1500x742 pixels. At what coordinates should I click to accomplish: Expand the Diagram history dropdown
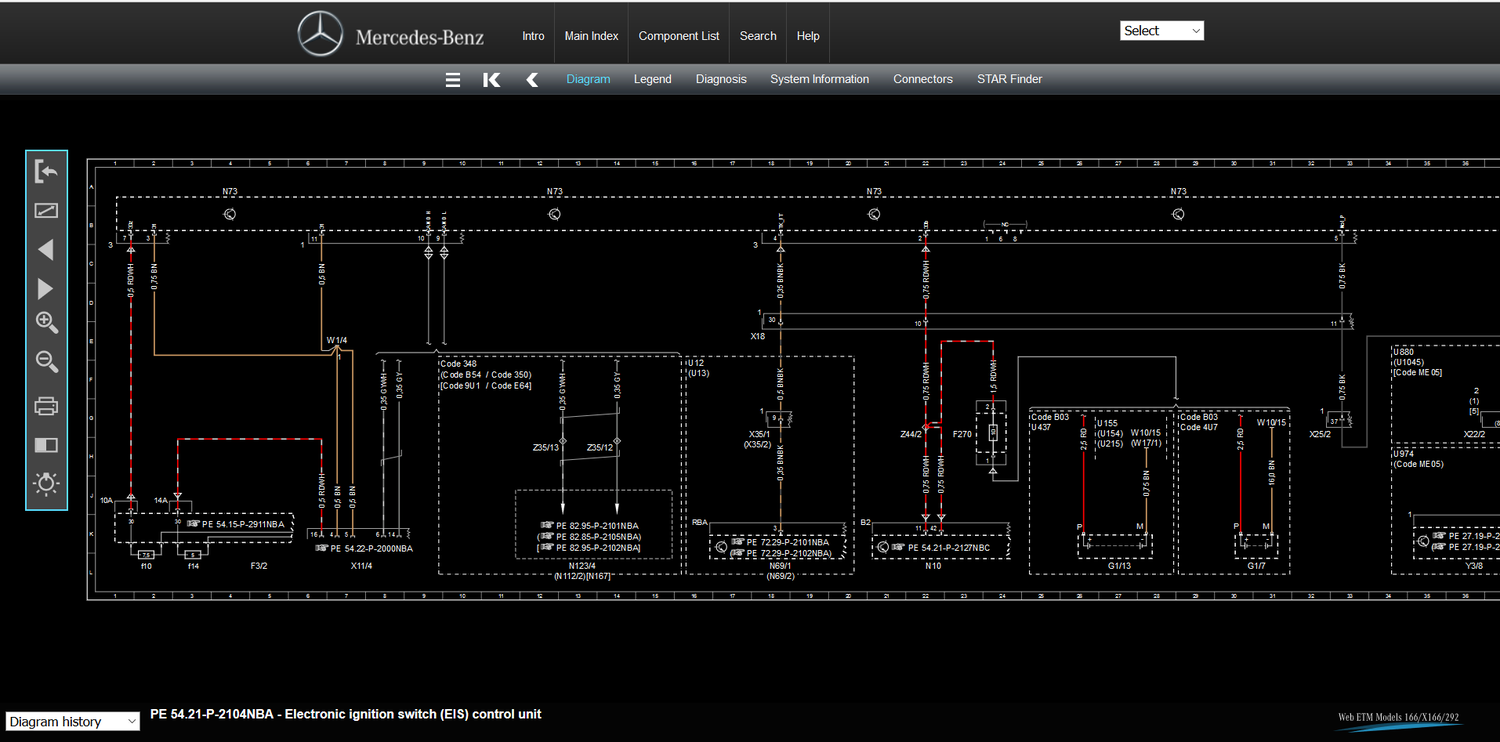point(72,721)
